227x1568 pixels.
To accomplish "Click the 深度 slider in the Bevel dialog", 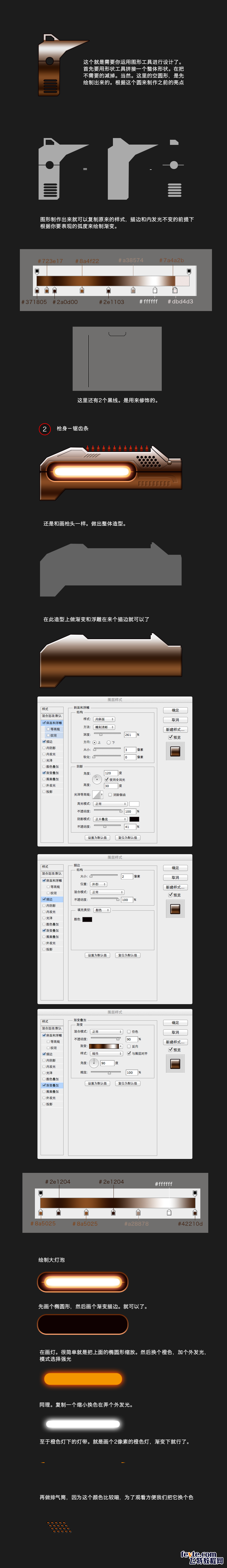I will (x=107, y=734).
